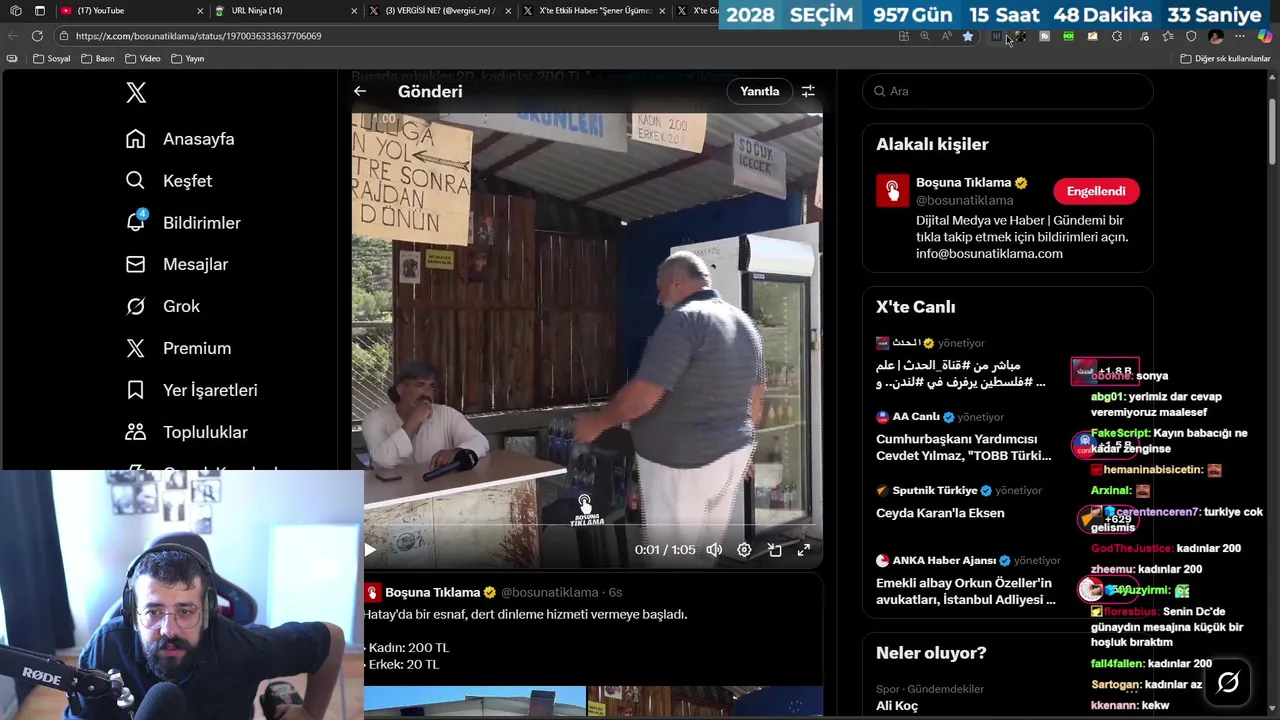Switch to the YouTube tab
Screen dimensions: 1280x720
point(130,11)
